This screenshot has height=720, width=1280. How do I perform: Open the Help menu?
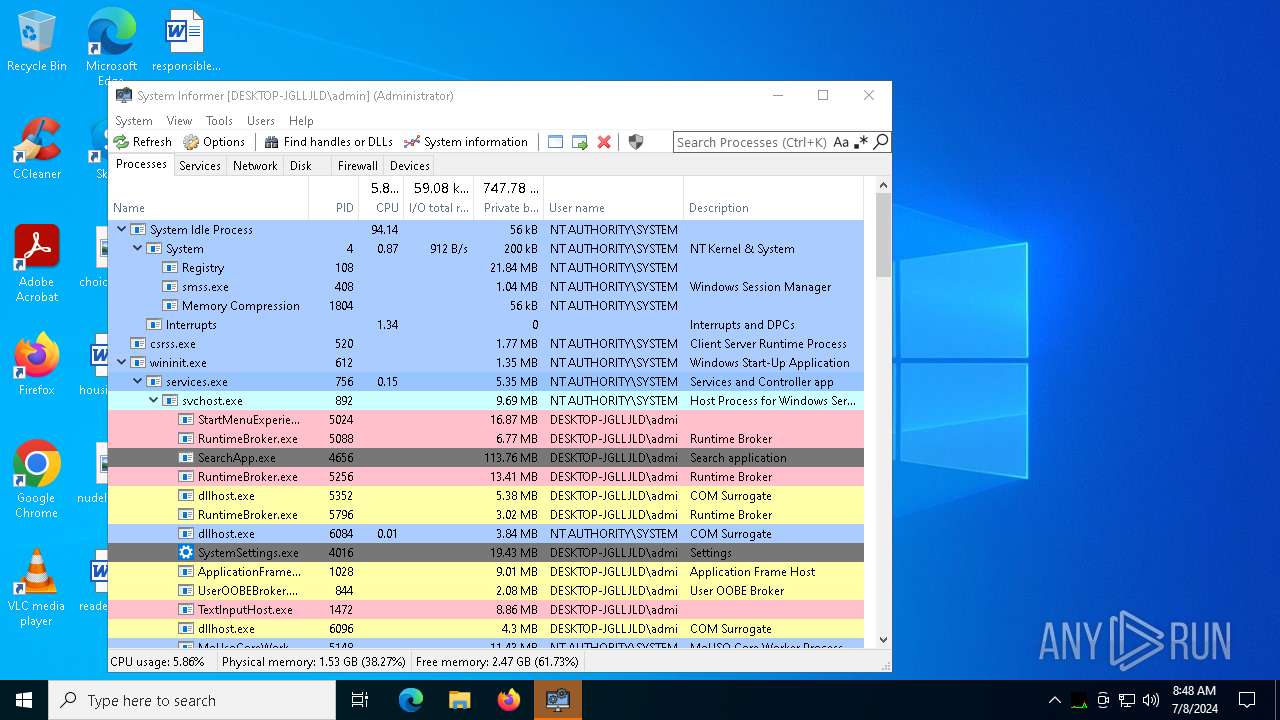301,121
